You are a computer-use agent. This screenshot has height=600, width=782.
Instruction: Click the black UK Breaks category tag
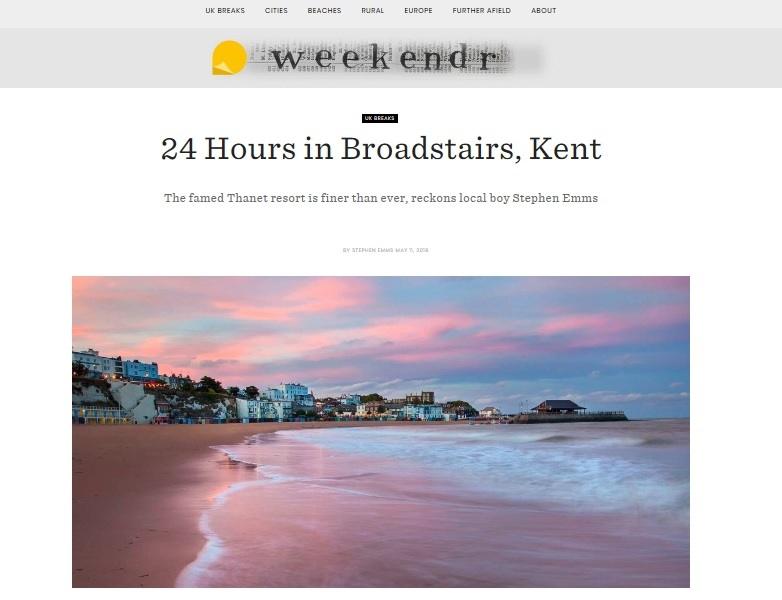coord(380,118)
